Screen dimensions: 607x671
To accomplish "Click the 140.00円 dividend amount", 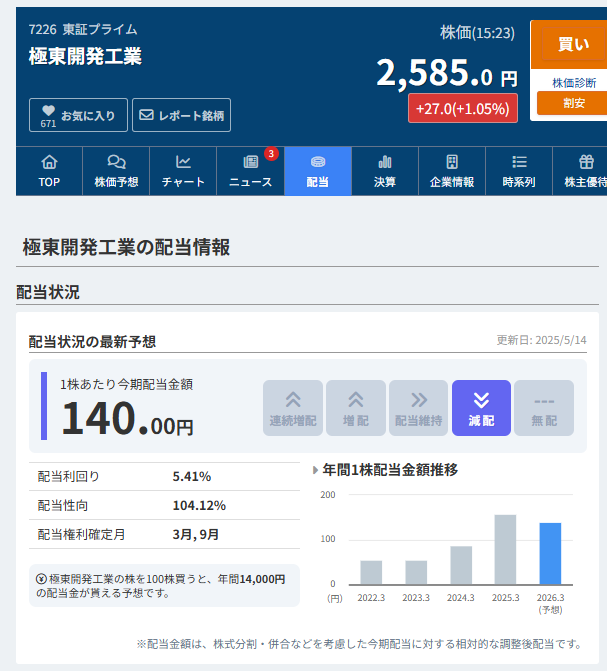I will (x=127, y=419).
